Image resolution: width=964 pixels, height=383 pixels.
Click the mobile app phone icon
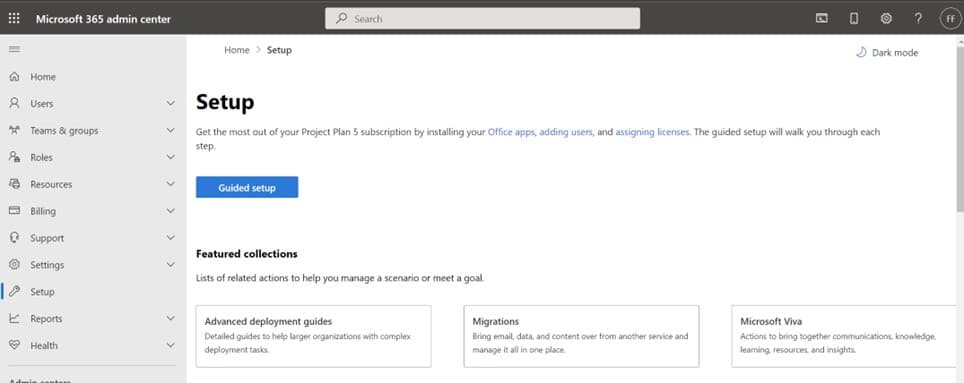[854, 18]
